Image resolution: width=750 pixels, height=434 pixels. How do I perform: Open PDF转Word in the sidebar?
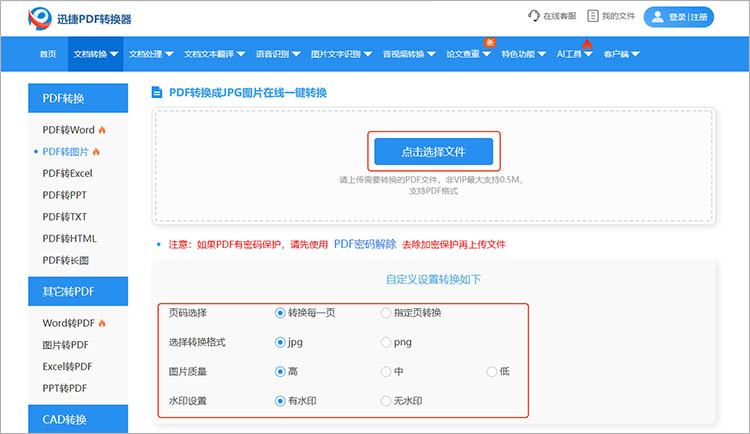coord(68,130)
